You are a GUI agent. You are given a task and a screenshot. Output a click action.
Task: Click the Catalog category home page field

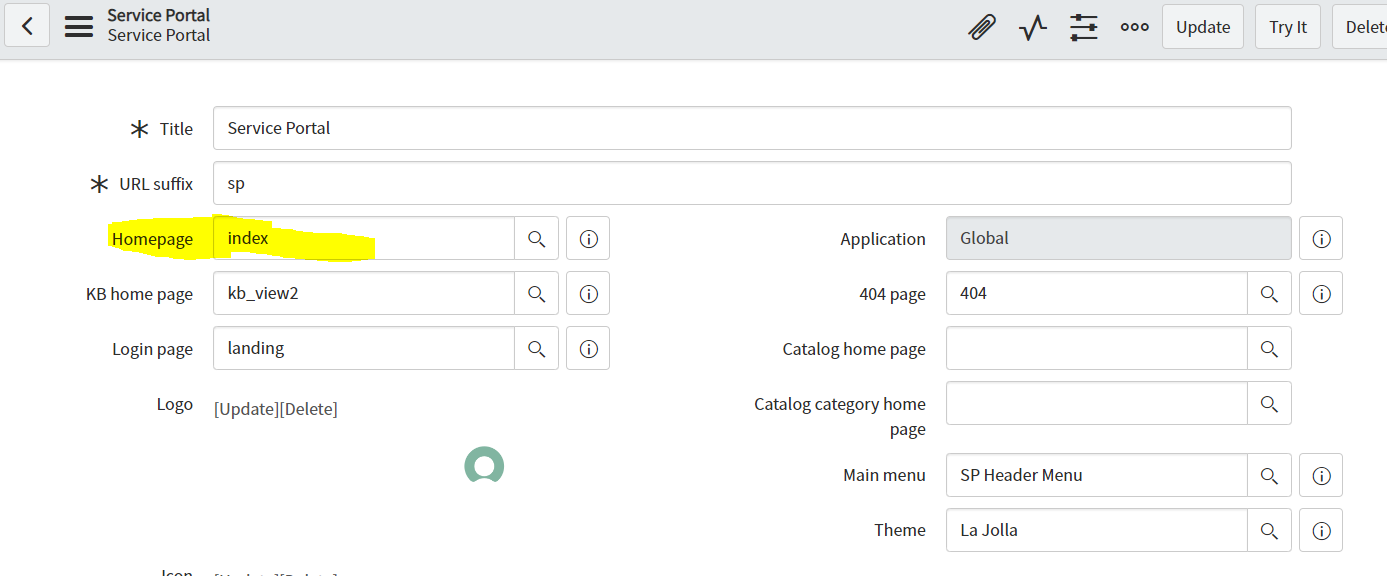coord(1097,403)
